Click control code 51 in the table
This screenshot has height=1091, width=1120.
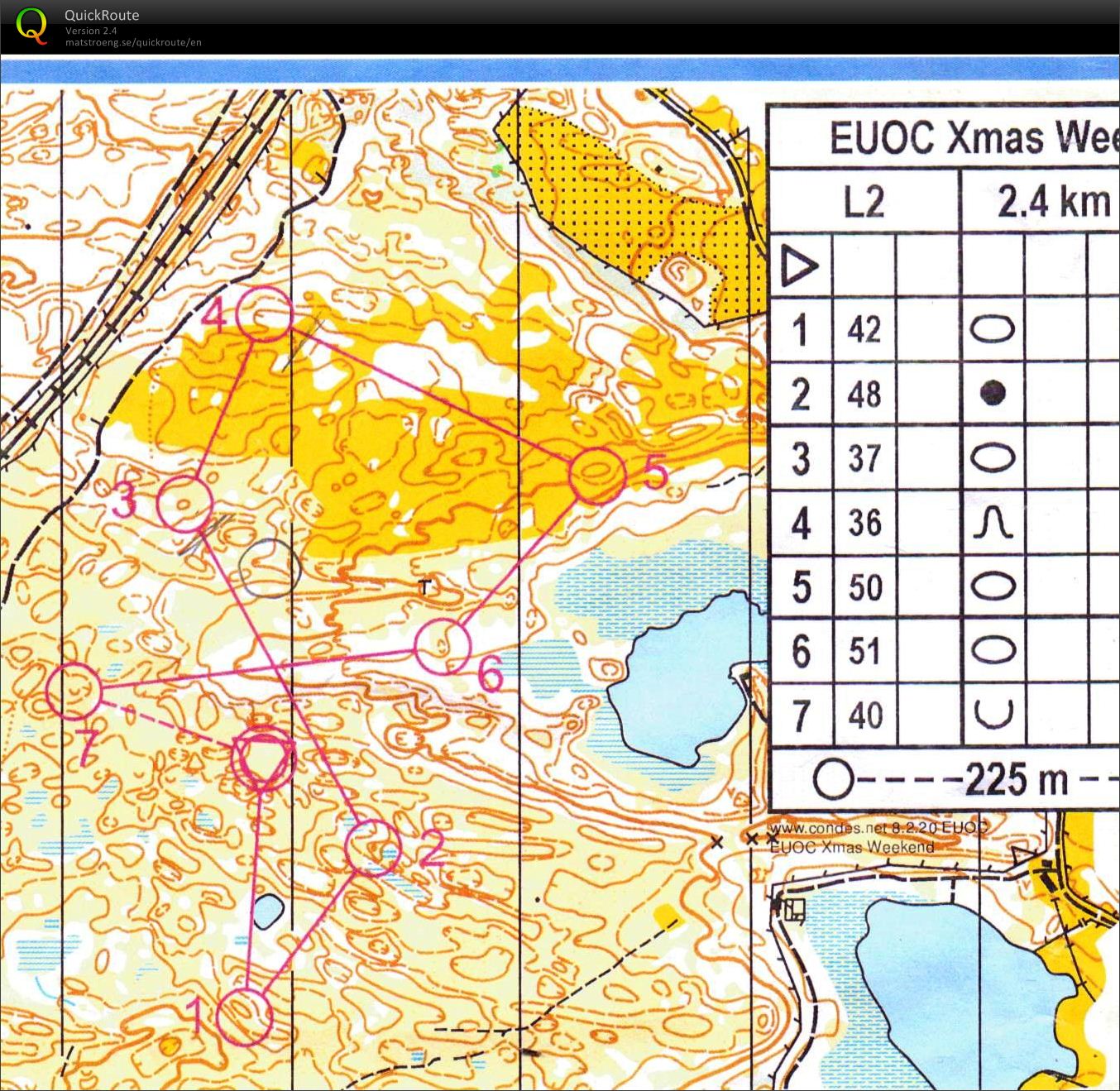coord(865,651)
